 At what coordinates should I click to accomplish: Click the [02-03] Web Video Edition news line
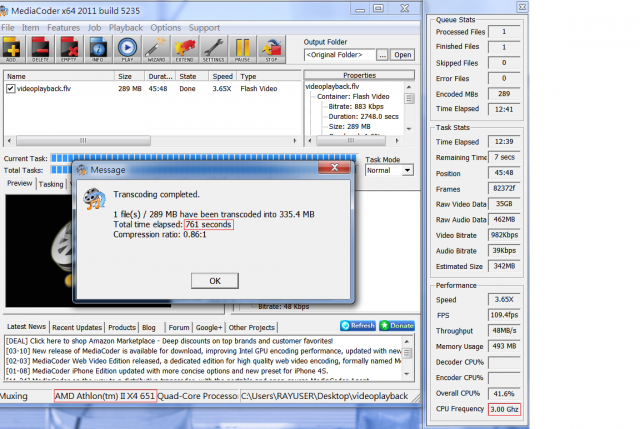203,361
